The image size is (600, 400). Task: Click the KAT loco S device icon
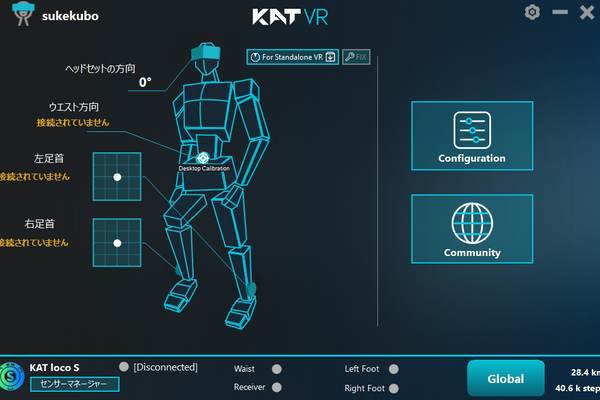(11, 377)
